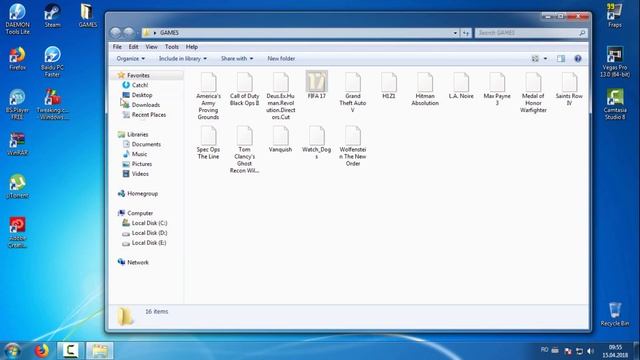Open uTorrent desktop icon

pos(18,187)
